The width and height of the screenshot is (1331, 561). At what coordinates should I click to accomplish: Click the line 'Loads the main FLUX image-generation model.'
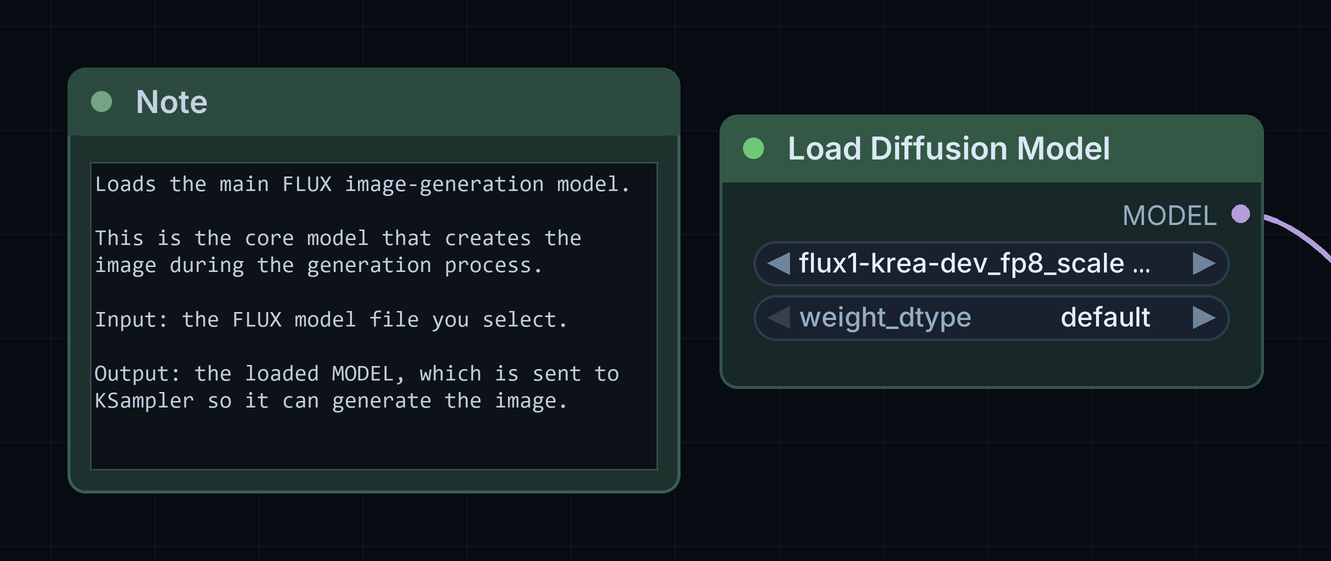[x=363, y=184]
